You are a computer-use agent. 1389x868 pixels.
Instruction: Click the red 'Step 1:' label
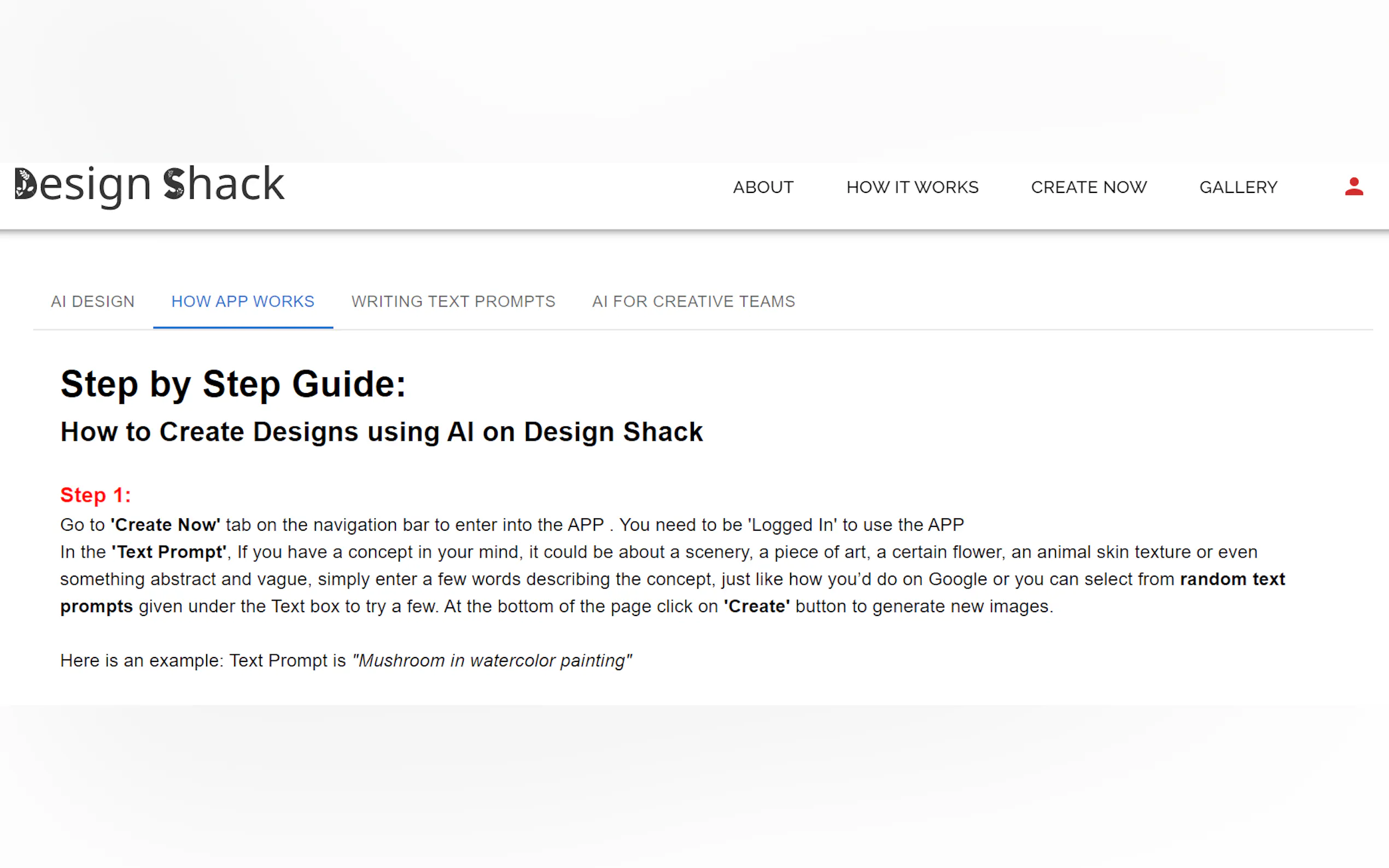click(95, 495)
